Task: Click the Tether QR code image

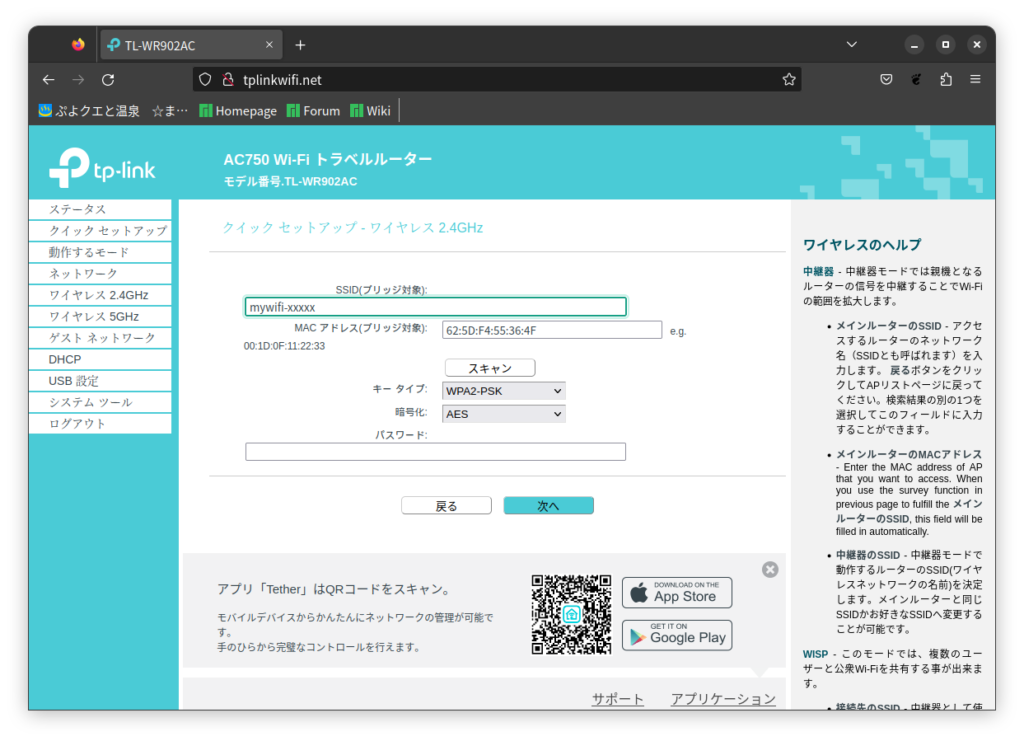Action: [571, 614]
